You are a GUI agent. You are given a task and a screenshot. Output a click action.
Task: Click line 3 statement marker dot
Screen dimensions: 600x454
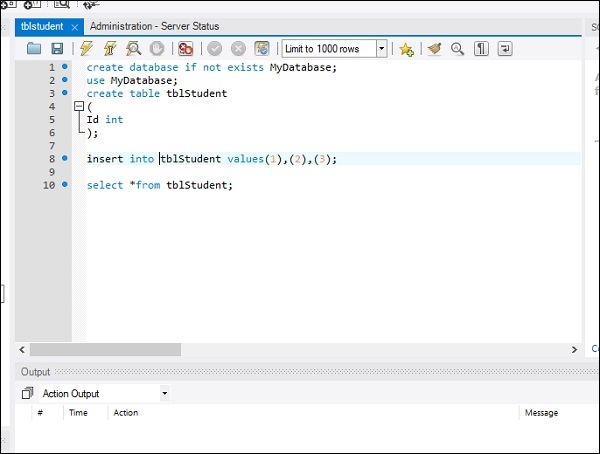tap(65, 93)
